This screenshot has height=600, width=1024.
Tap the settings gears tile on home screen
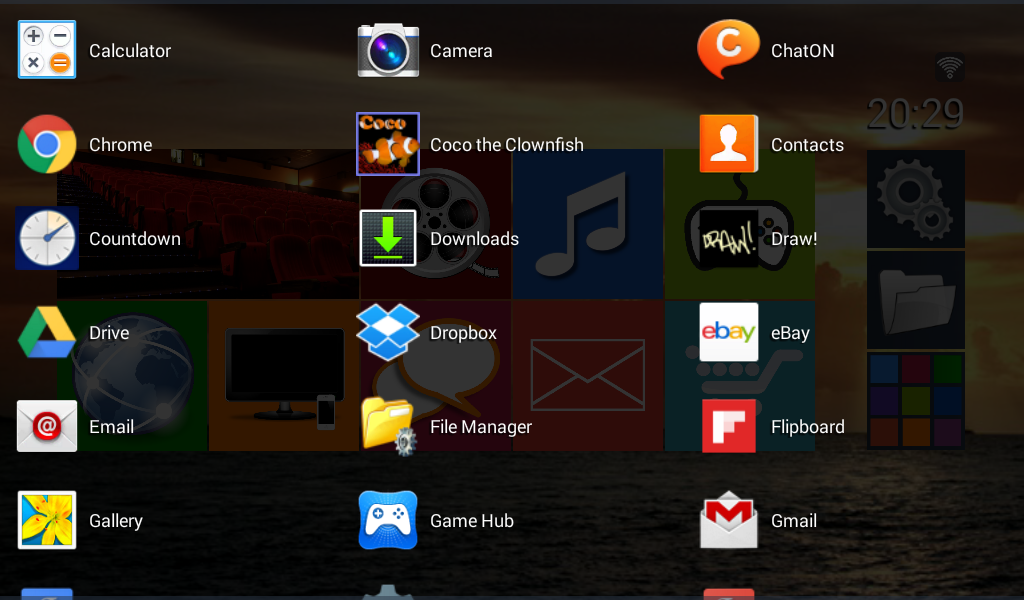pyautogui.click(x=916, y=199)
